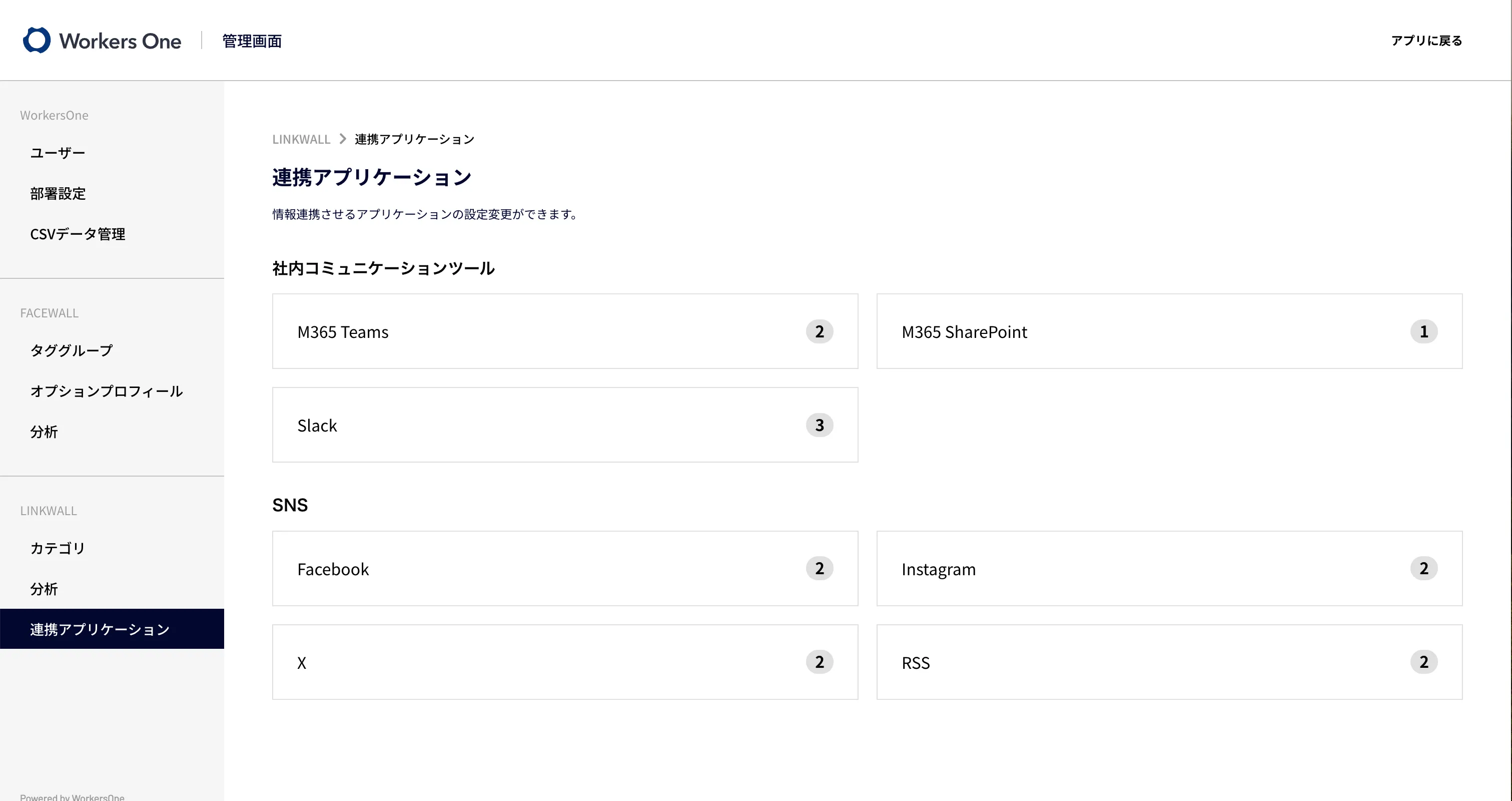
Task: Click the 連携アプリケーション page heading
Action: pos(372,177)
